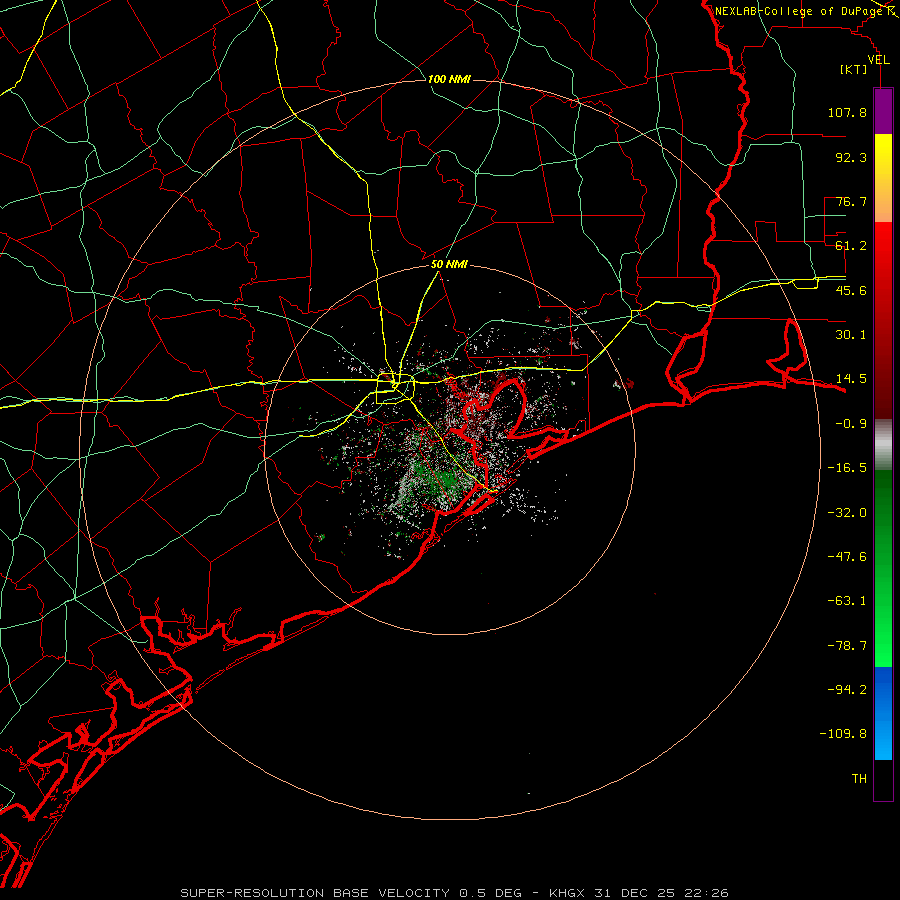
Task: Click the 107.8 velocity legend value
Action: coord(847,112)
